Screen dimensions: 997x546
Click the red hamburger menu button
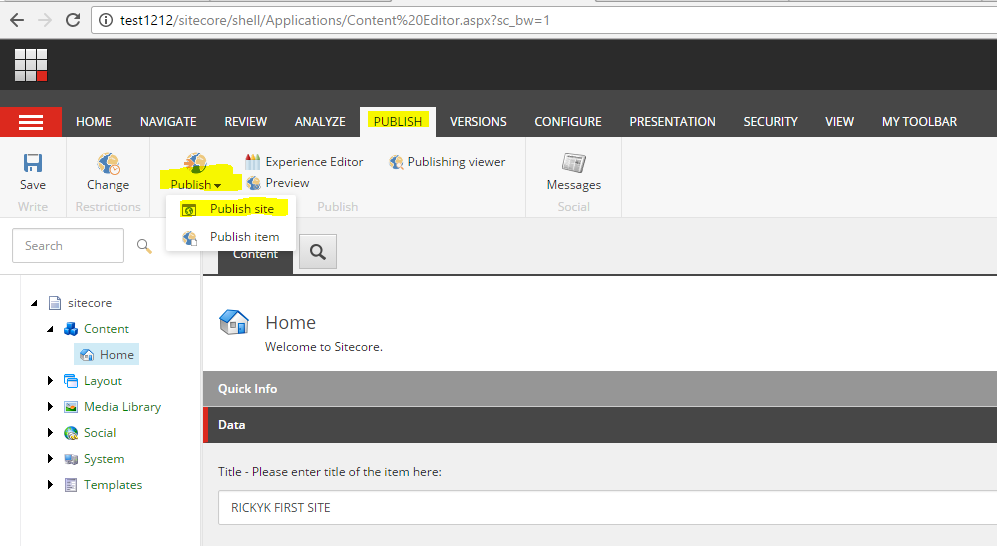31,122
